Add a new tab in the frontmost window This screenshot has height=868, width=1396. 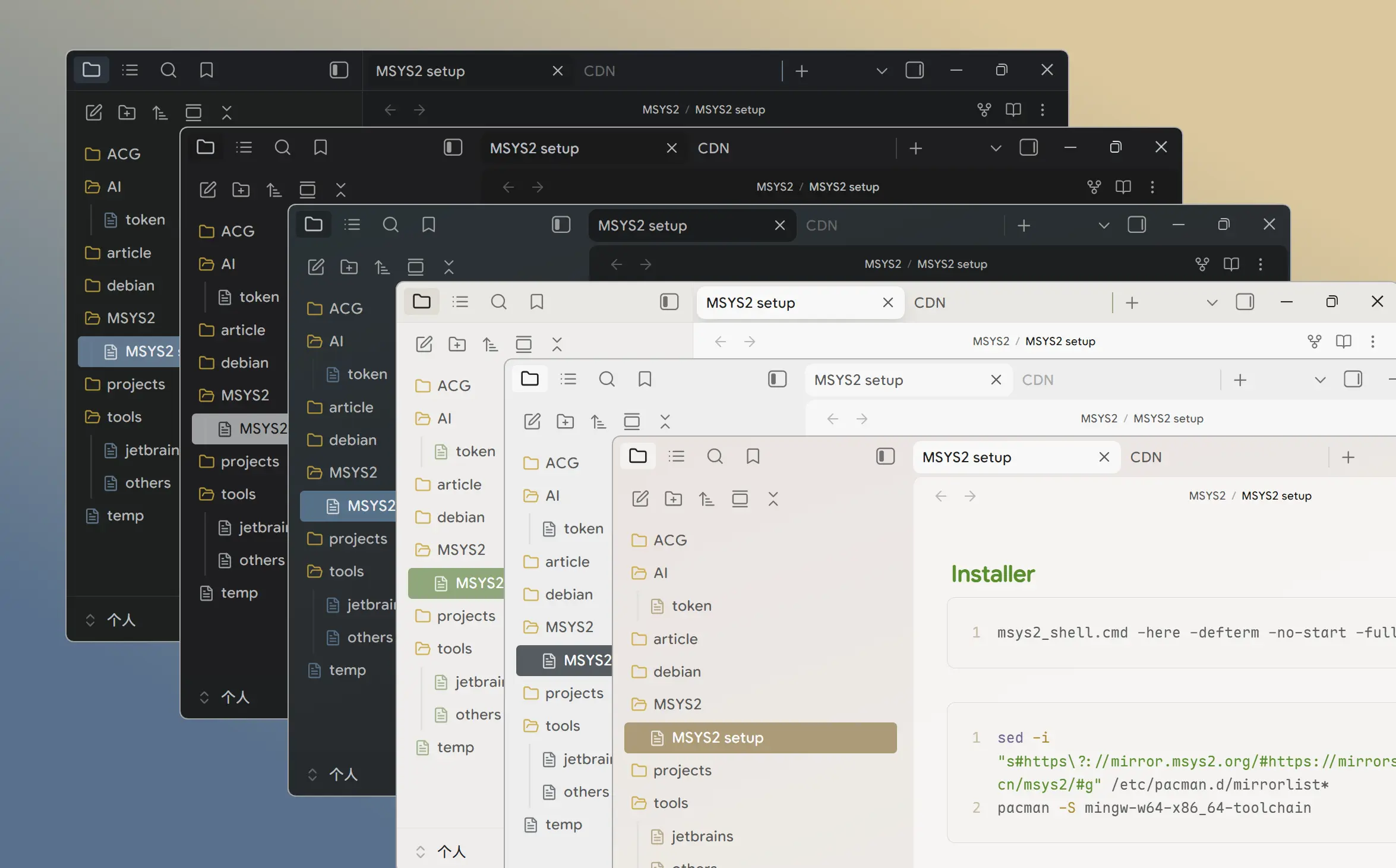click(1348, 457)
